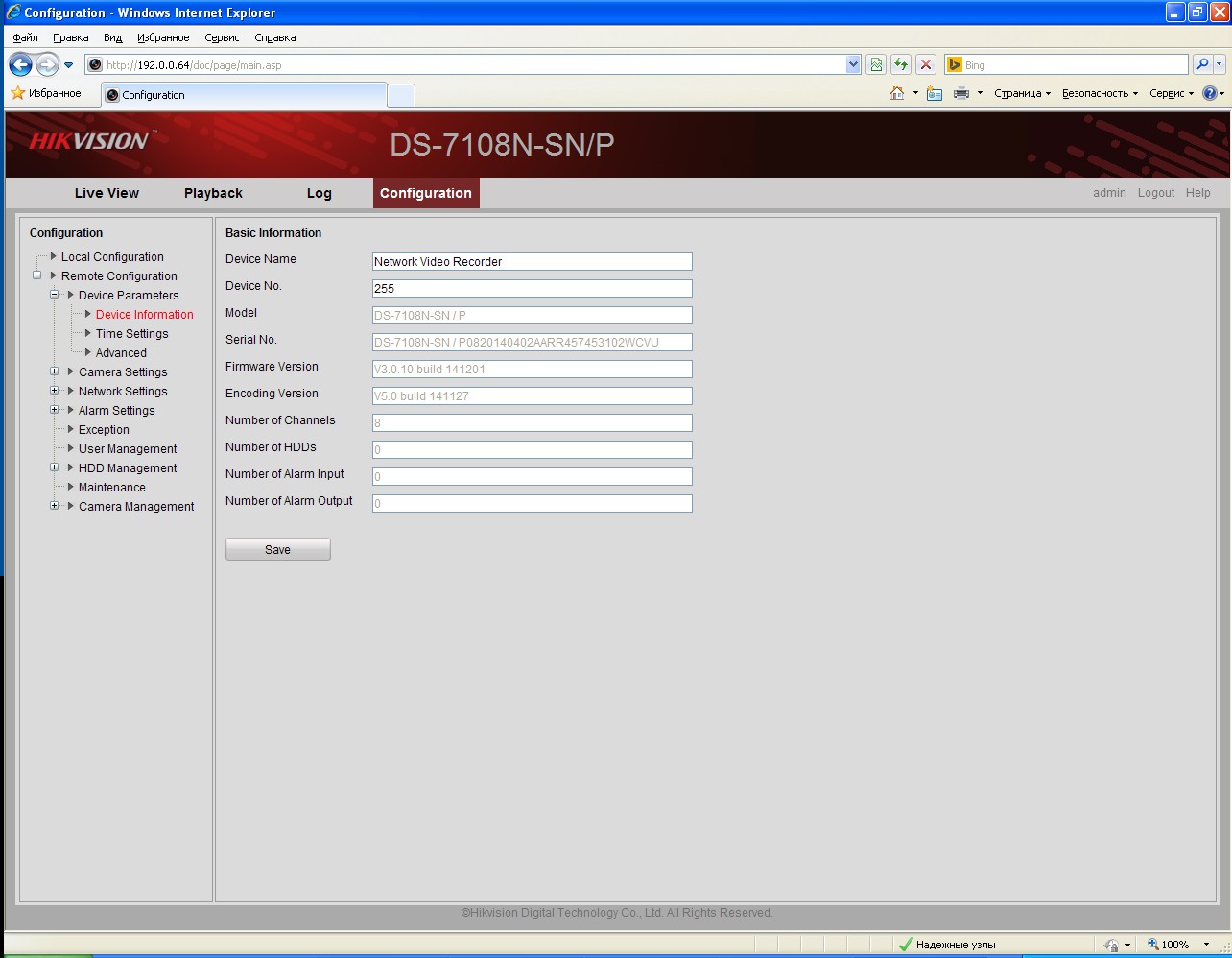Click the Device Name input field
The width and height of the screenshot is (1232, 958).
coord(533,261)
